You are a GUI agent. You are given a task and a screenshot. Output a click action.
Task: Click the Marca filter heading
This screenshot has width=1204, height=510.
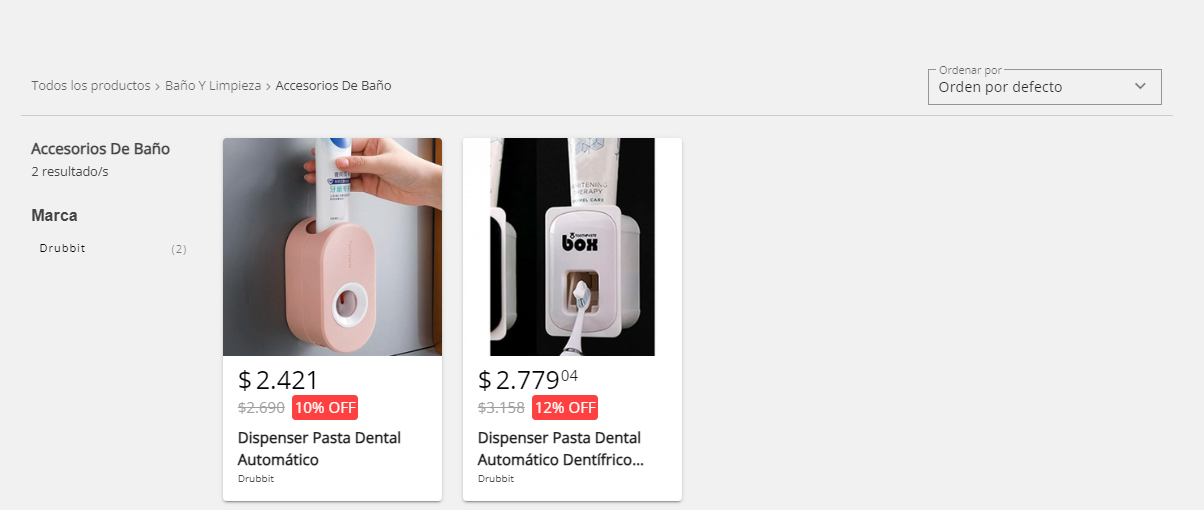click(x=54, y=215)
